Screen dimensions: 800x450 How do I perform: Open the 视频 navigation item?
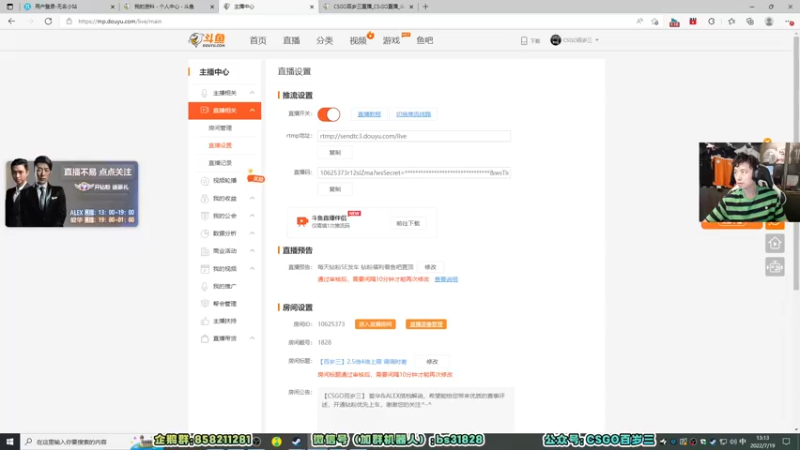358,40
